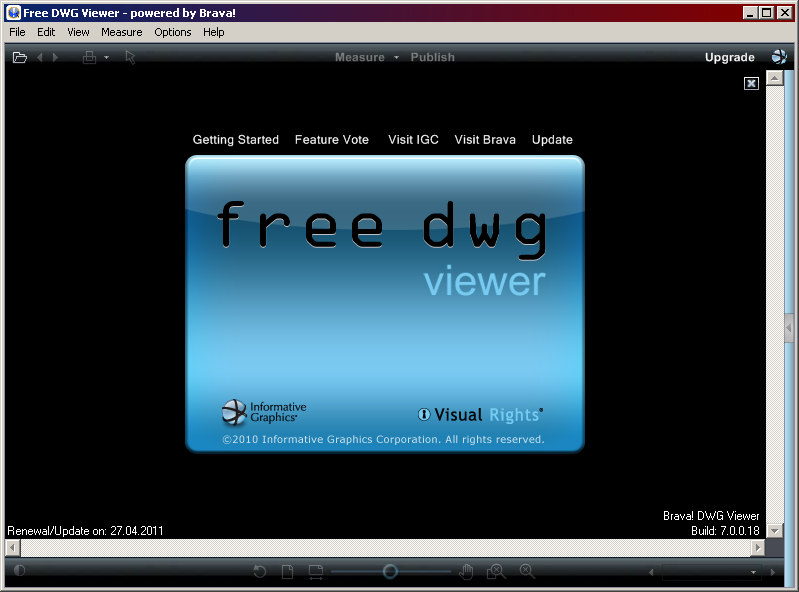799x592 pixels.
Task: Click the rotate icon in bottom toolbar
Action: pos(260,571)
